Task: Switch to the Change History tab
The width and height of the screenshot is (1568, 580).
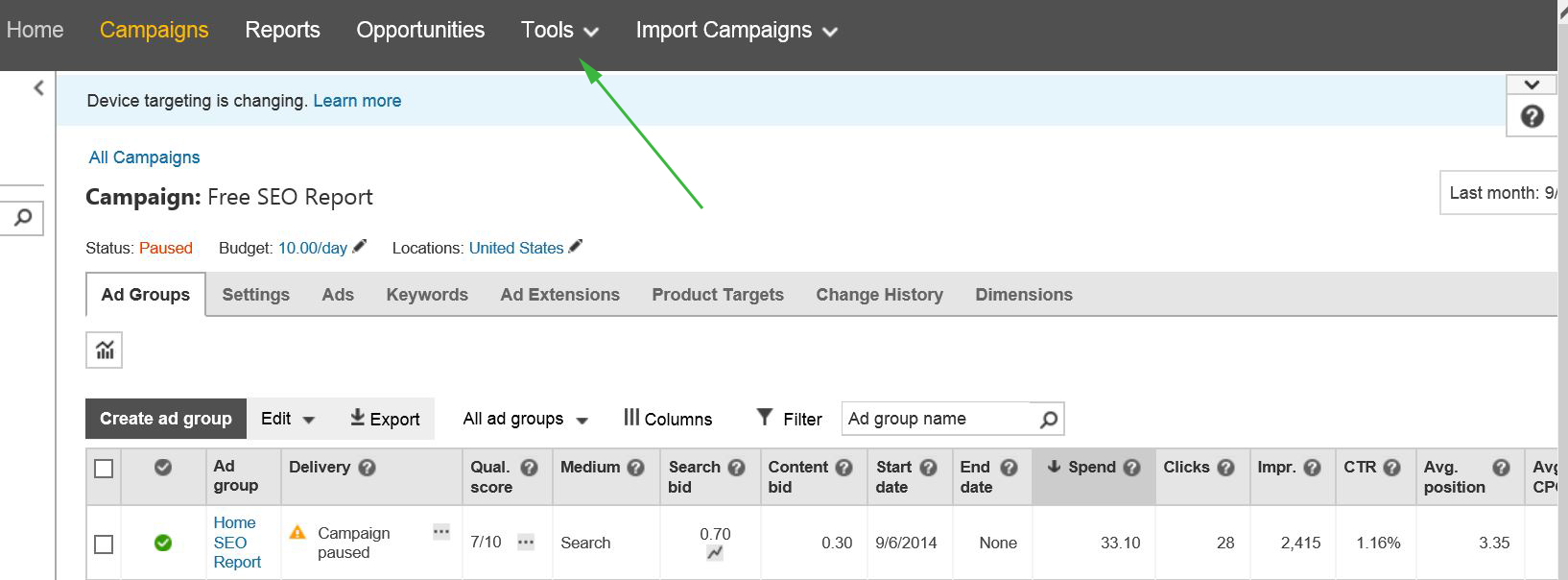Action: pyautogui.click(x=879, y=295)
